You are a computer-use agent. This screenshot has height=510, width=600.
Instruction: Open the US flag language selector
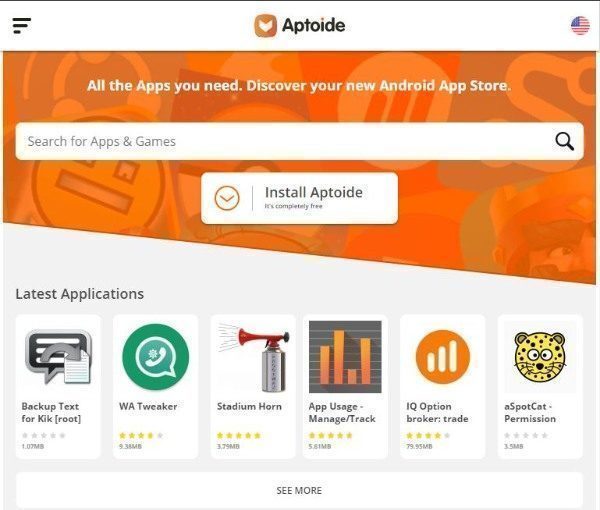coord(580,26)
